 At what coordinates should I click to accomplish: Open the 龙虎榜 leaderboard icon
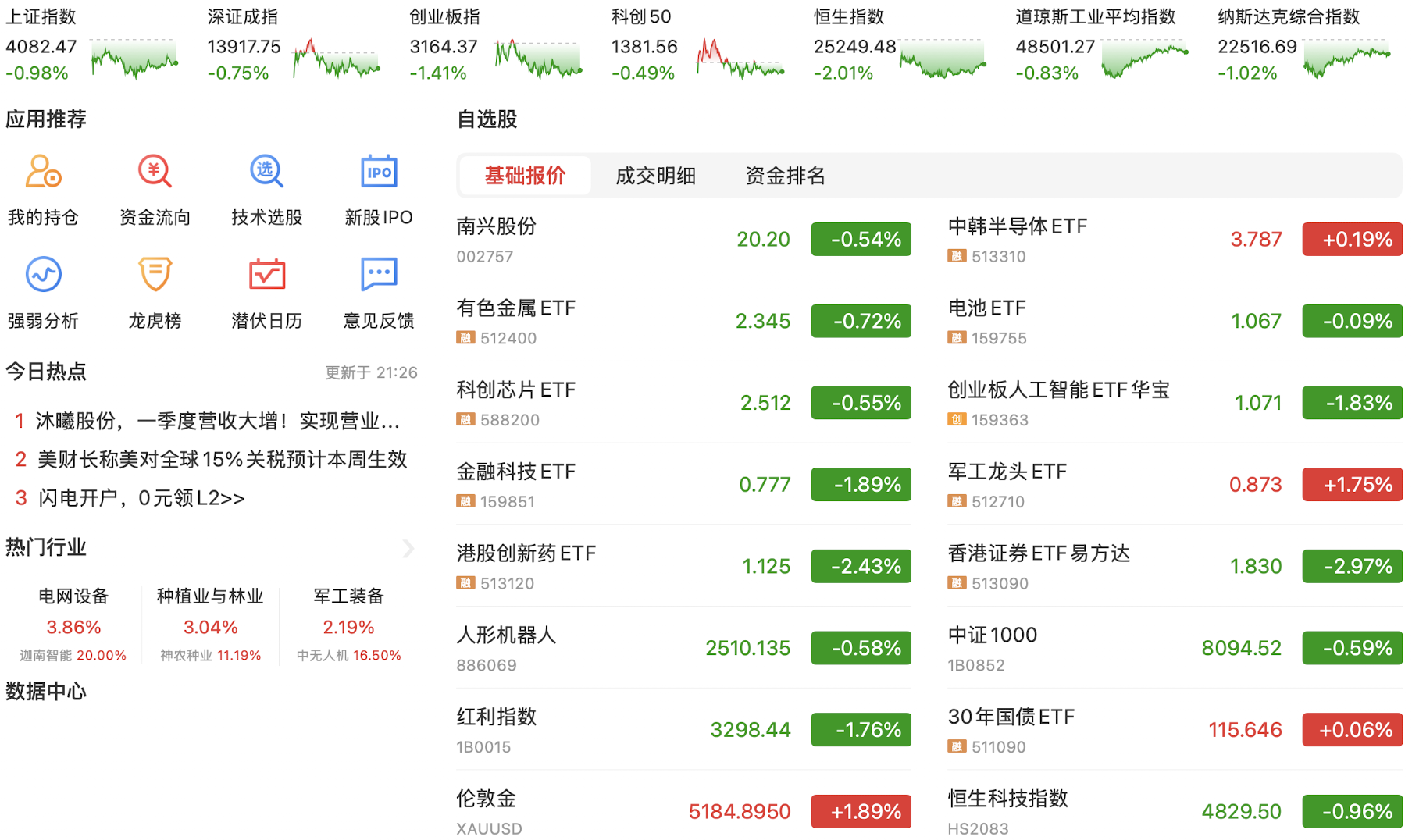(x=155, y=275)
